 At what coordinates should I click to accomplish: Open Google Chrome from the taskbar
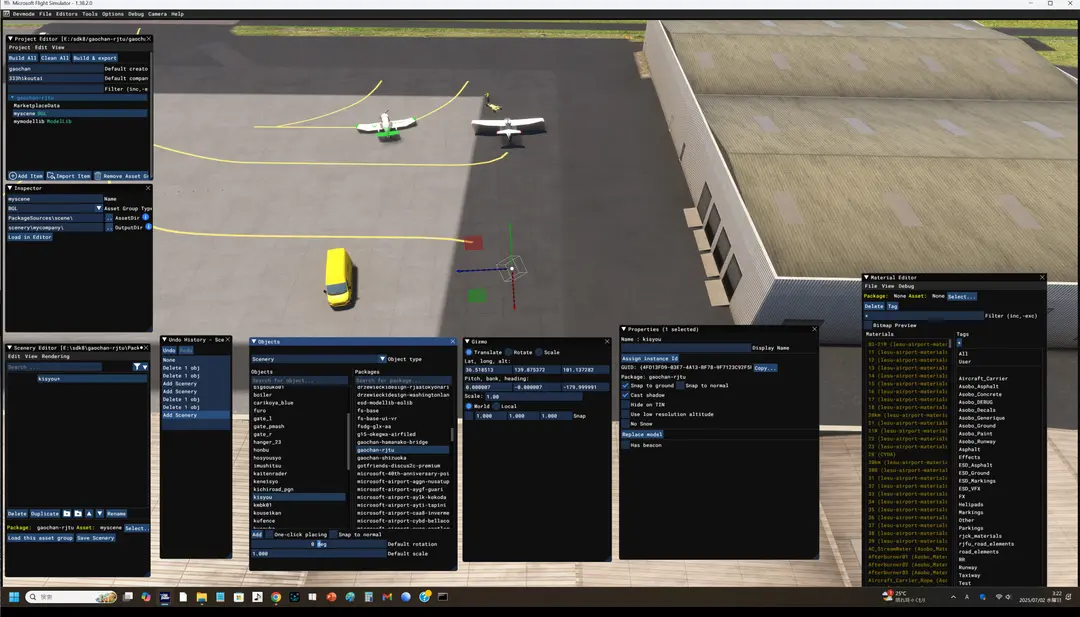click(x=276, y=597)
